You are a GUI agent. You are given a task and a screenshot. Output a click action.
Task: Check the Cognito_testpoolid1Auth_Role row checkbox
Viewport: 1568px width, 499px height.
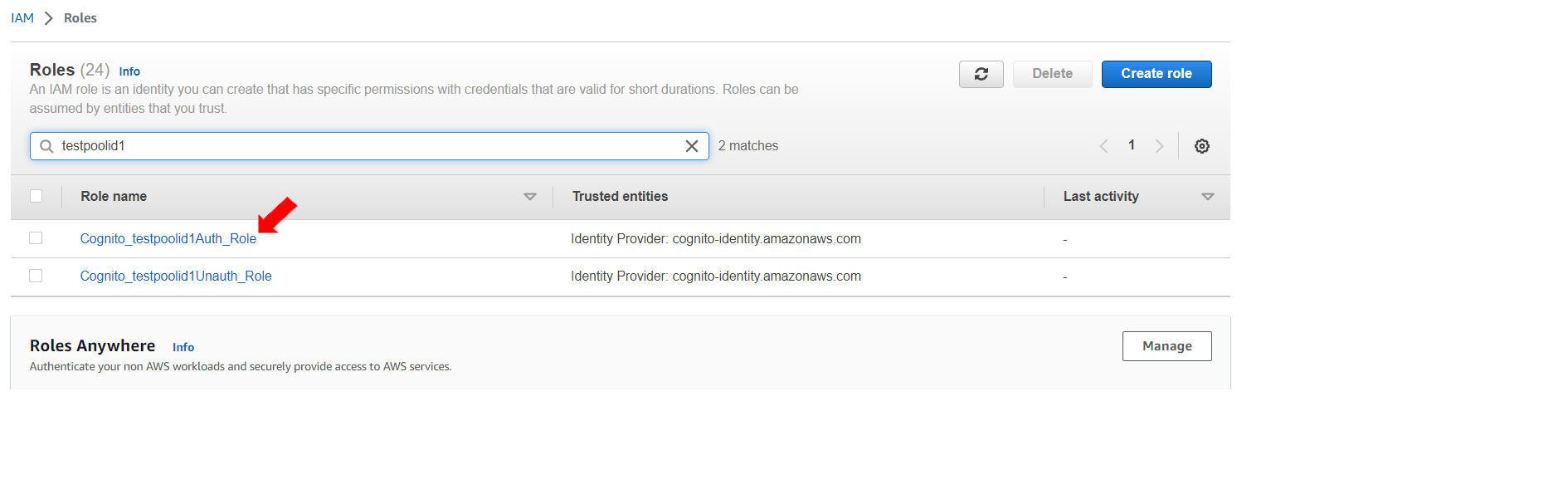click(x=36, y=238)
